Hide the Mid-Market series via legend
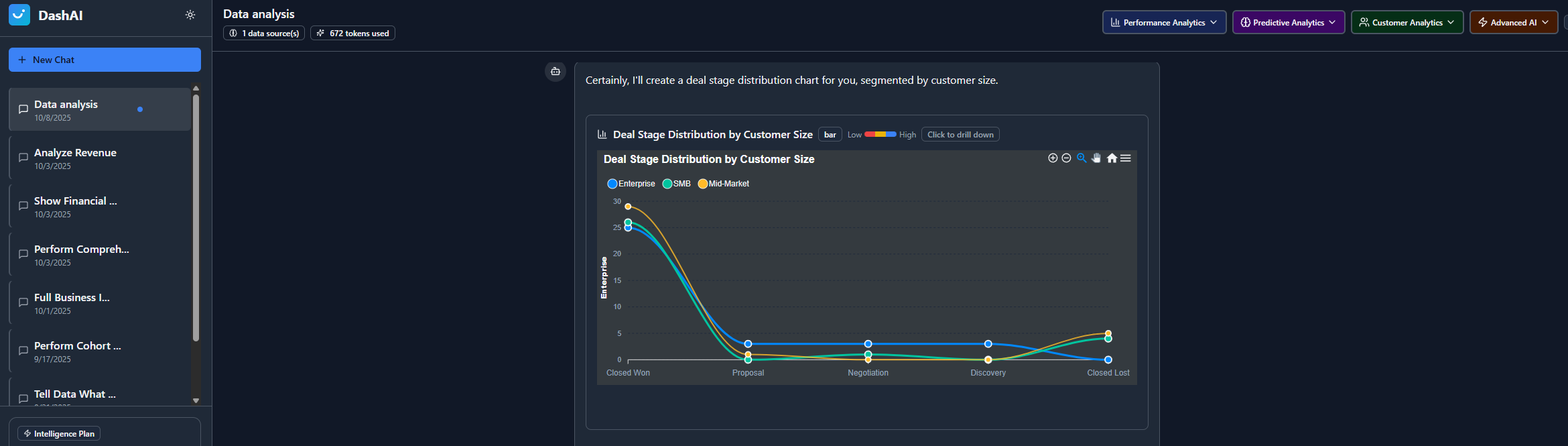Screen dimensions: 1568x446 click(723, 183)
